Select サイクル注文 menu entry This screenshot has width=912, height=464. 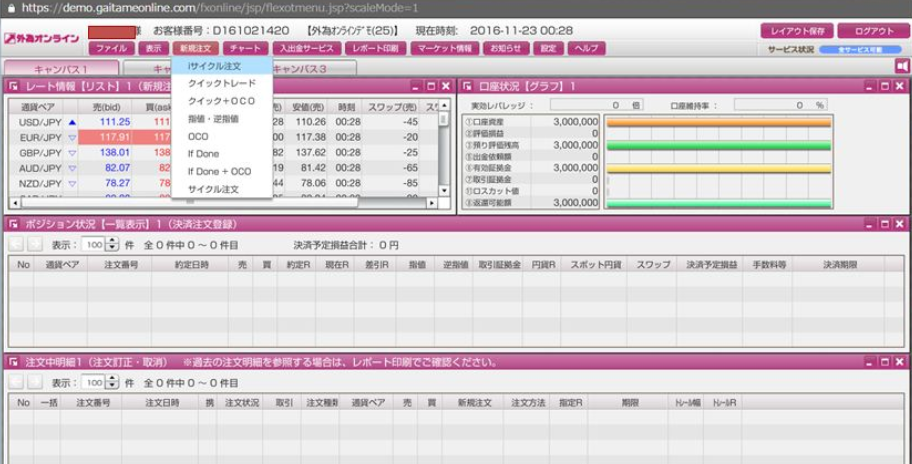[222, 189]
